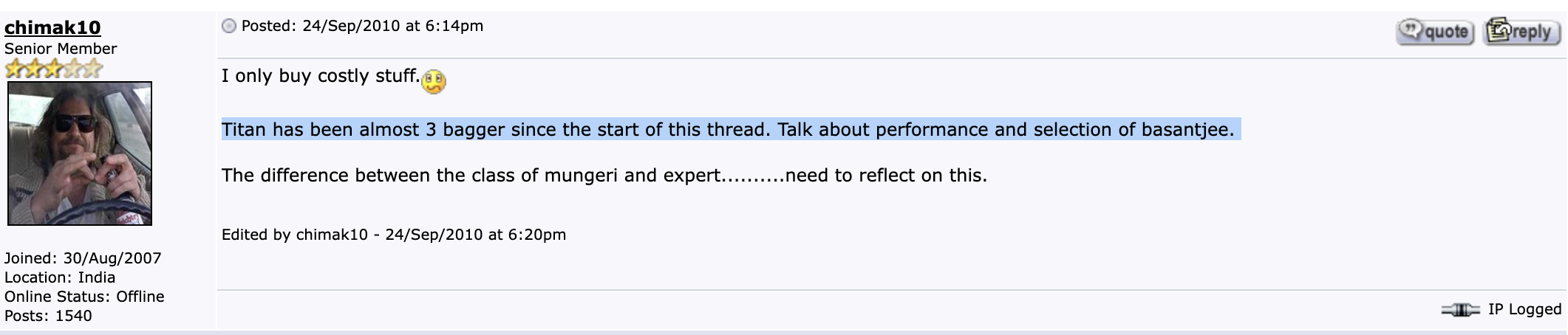The height and width of the screenshot is (335, 1568).
Task: Click the Posts: 1540 count
Action: coord(48,316)
